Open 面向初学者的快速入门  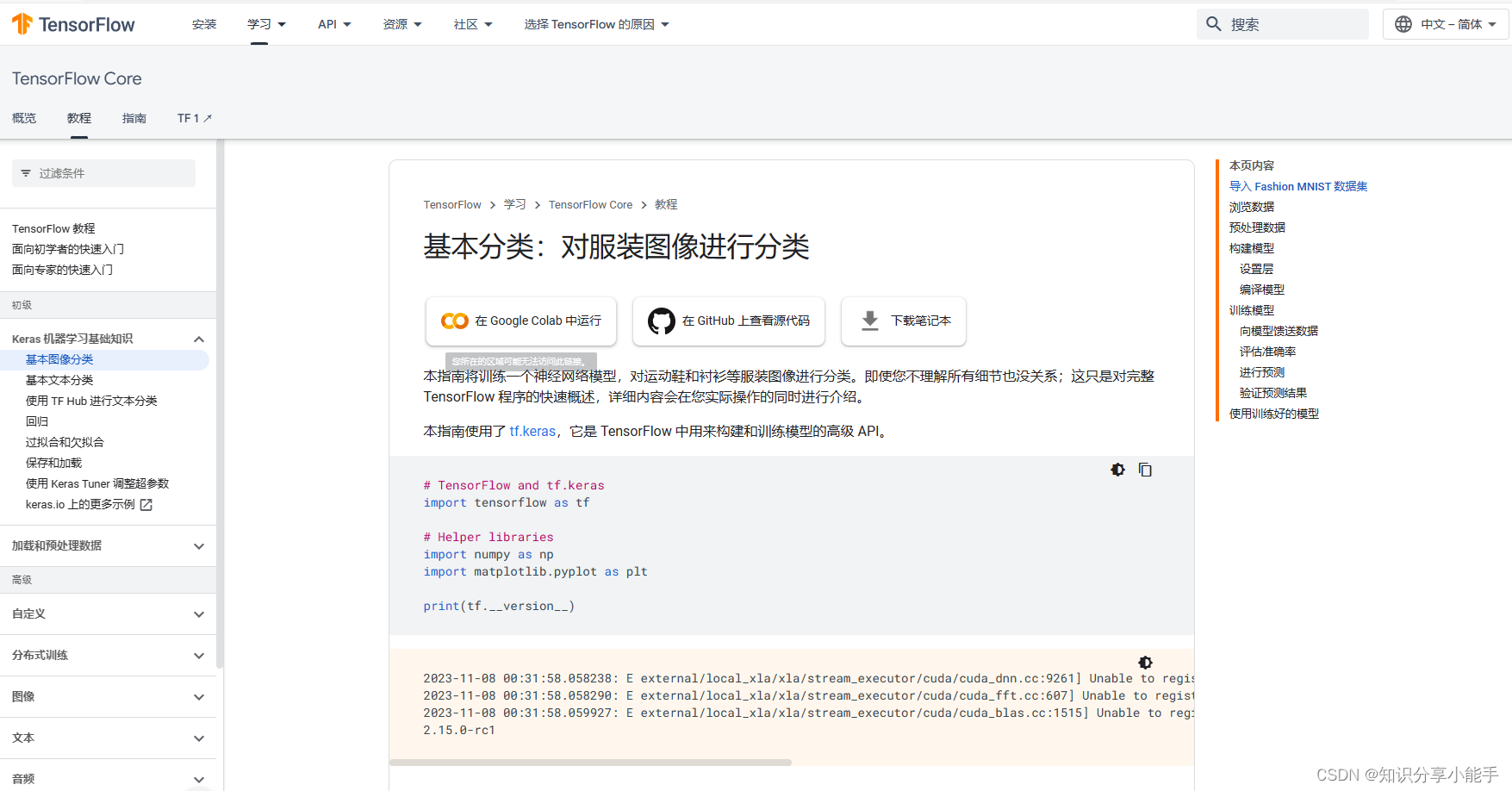click(68, 249)
